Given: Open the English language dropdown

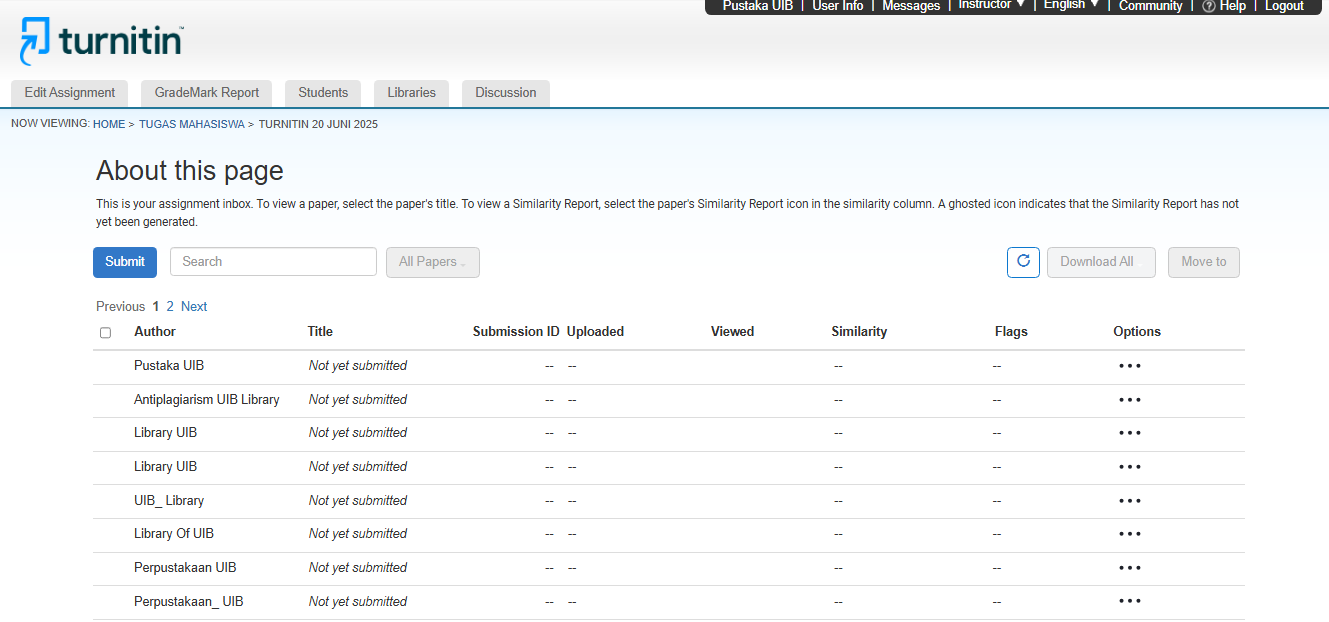Looking at the screenshot, I should pos(1071,5).
